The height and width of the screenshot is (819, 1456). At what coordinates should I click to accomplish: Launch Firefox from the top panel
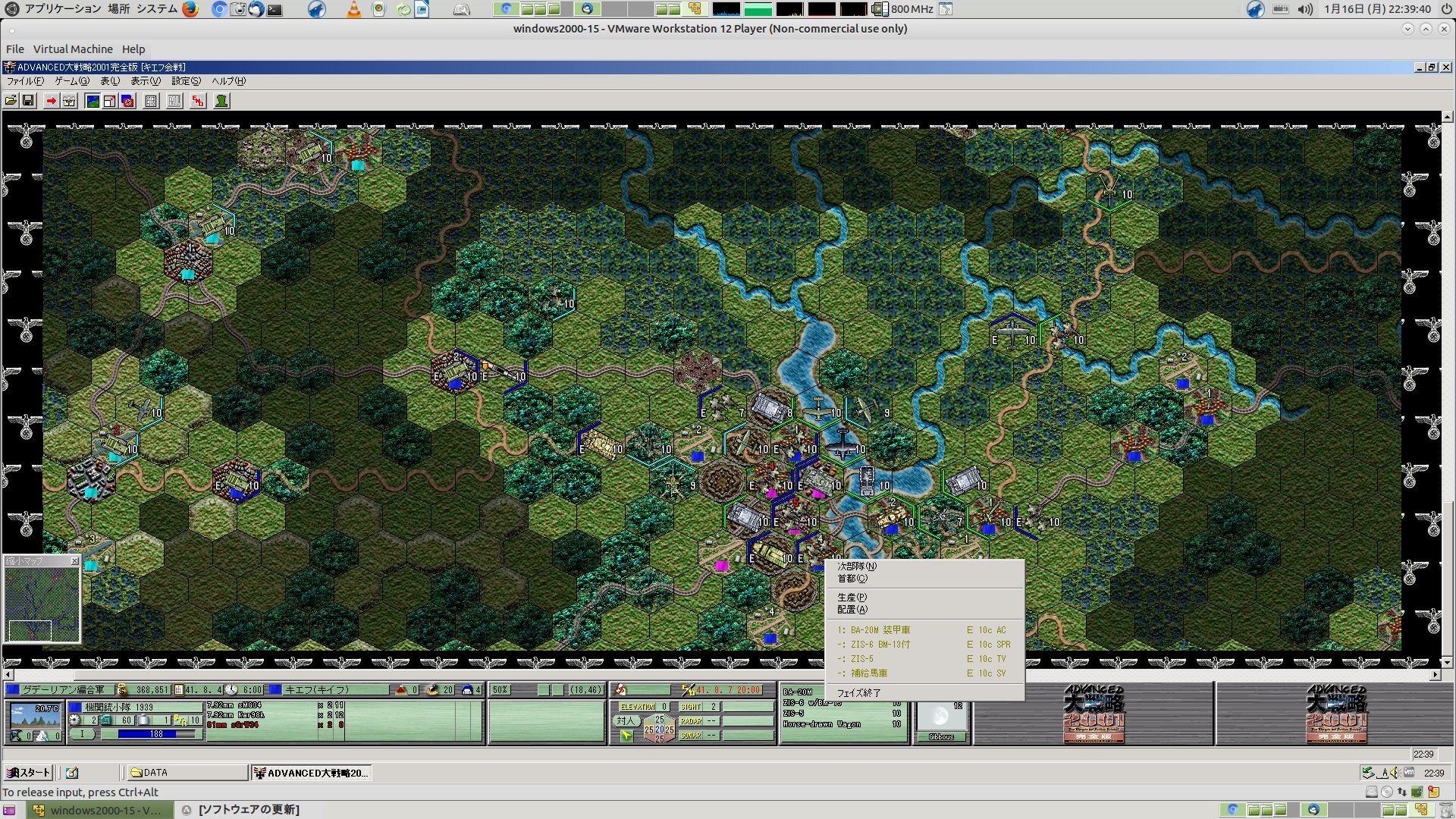[x=190, y=9]
